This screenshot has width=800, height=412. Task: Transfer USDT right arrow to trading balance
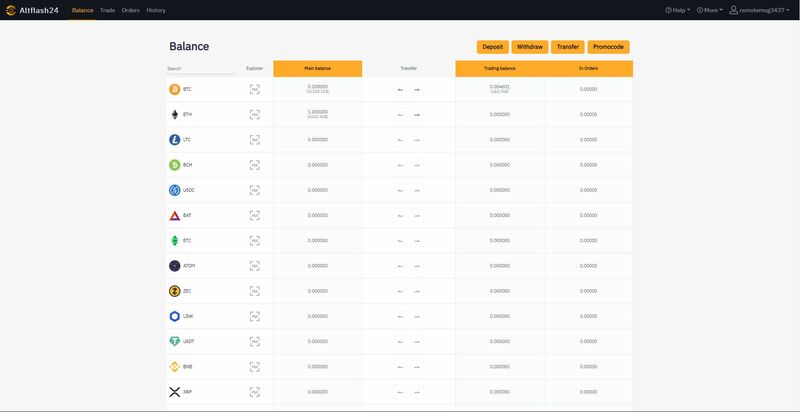417,342
